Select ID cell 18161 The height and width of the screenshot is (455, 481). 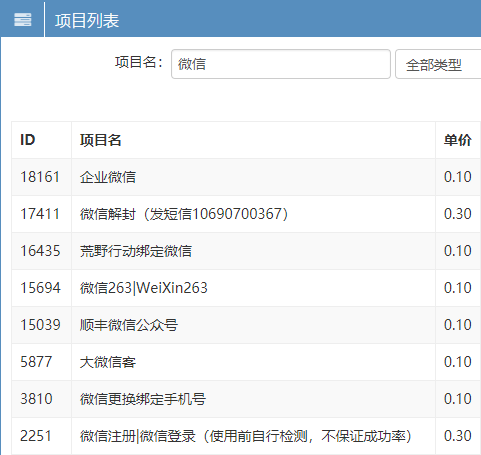click(40, 177)
